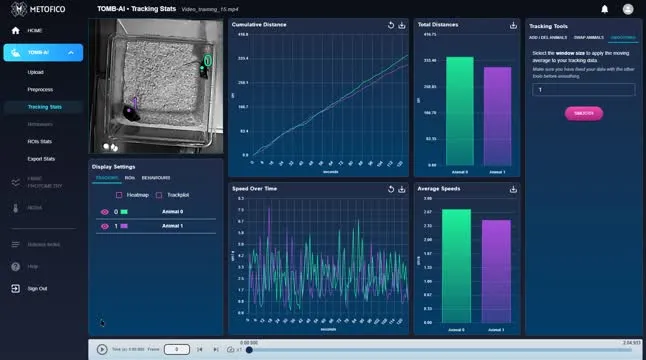Screen dimensions: 646x360
Task: Click the green Animal 0 bar in Total Distances
Action: pos(460,111)
